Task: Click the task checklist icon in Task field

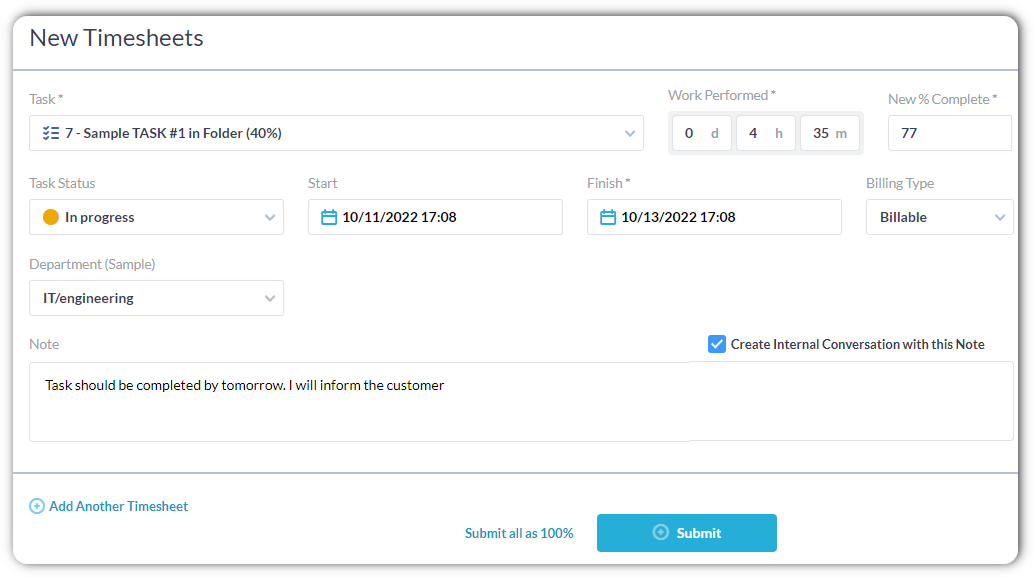Action: pyautogui.click(x=52, y=133)
